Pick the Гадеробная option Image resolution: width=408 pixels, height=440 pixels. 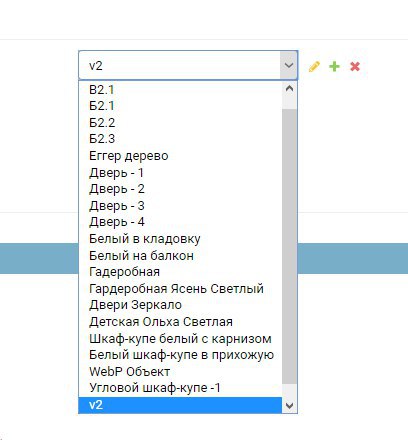click(x=180, y=272)
